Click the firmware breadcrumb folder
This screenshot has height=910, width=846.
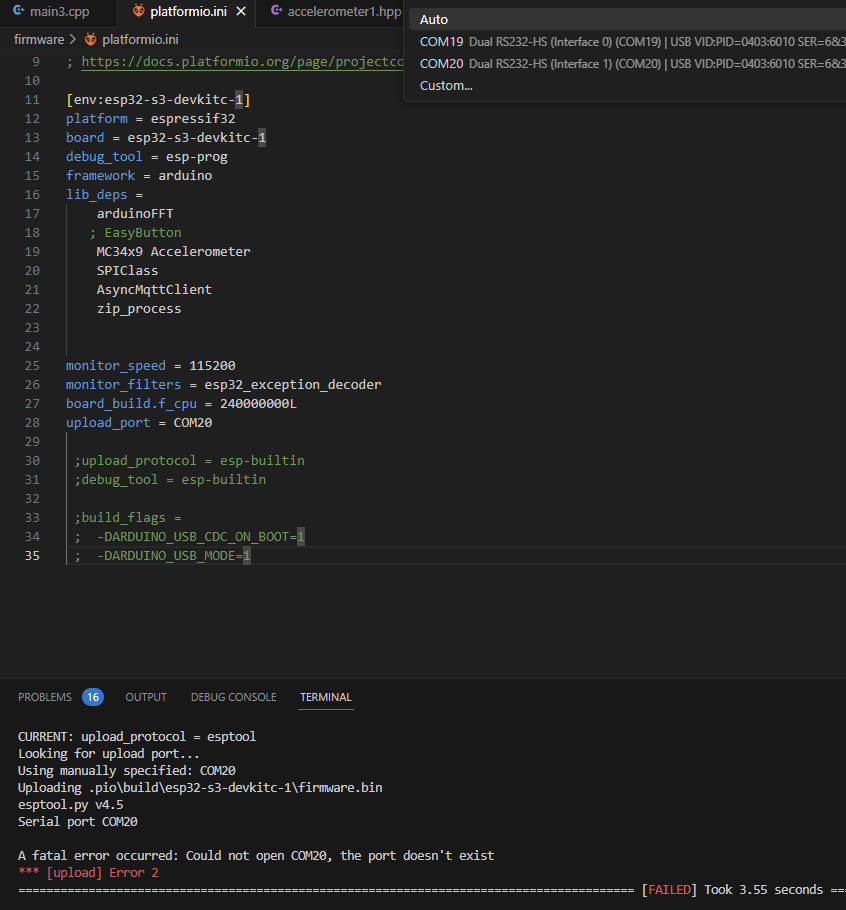(39, 39)
